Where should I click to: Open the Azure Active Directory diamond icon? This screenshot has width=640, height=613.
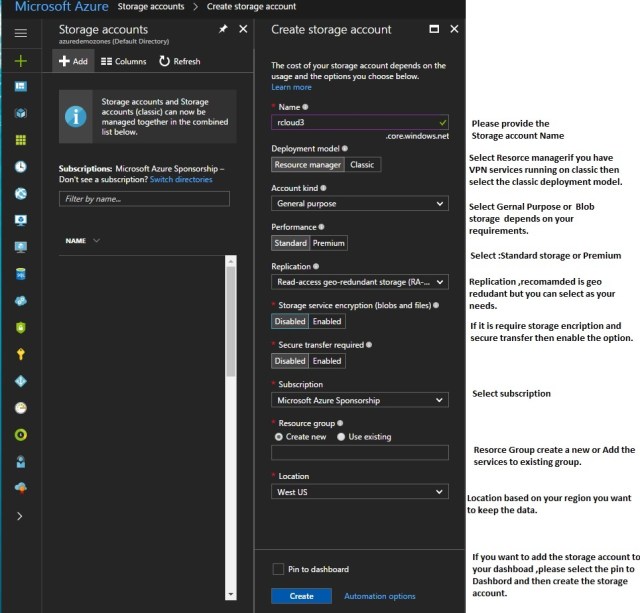pyautogui.click(x=21, y=381)
